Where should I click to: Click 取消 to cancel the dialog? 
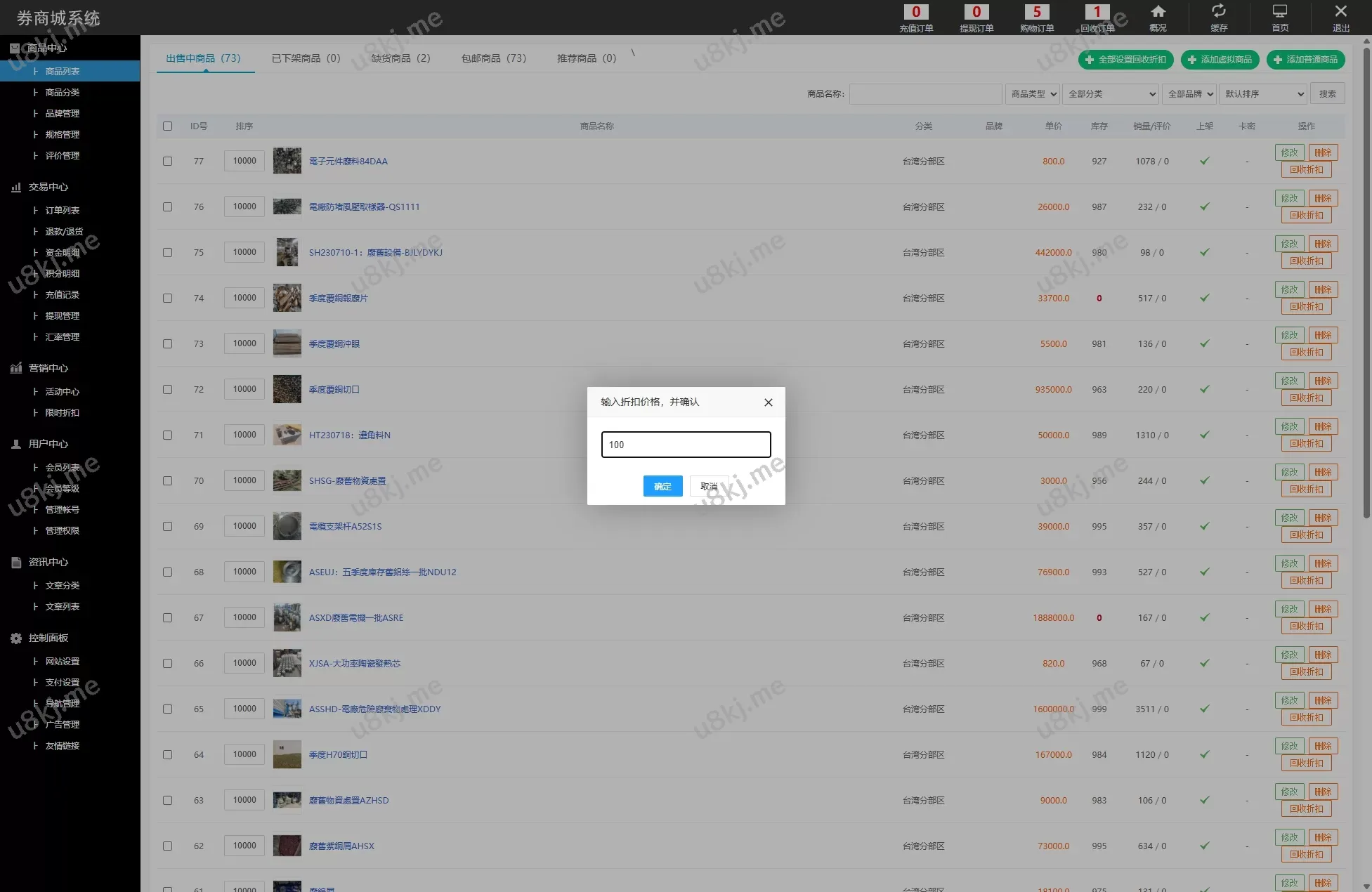click(709, 486)
